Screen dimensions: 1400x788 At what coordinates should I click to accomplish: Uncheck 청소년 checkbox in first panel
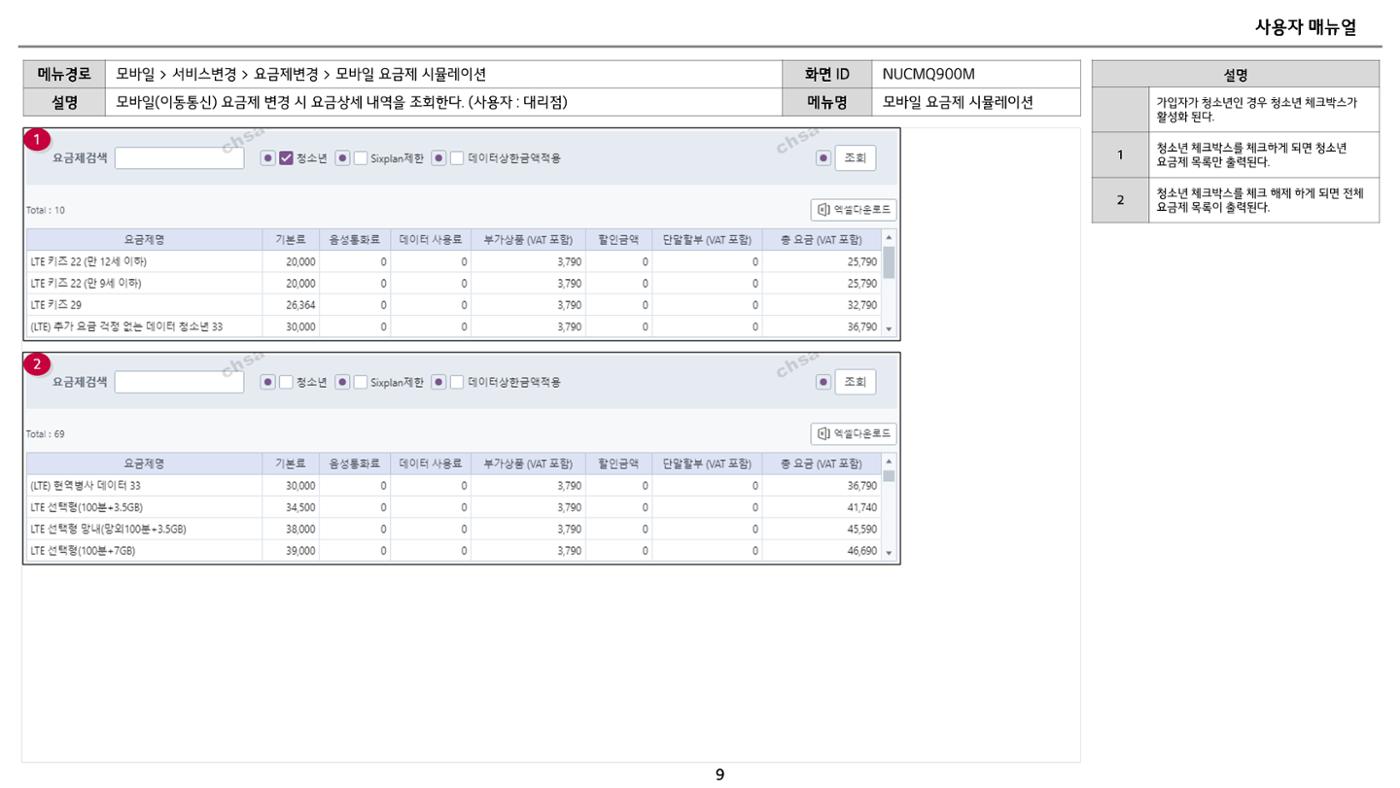click(286, 158)
